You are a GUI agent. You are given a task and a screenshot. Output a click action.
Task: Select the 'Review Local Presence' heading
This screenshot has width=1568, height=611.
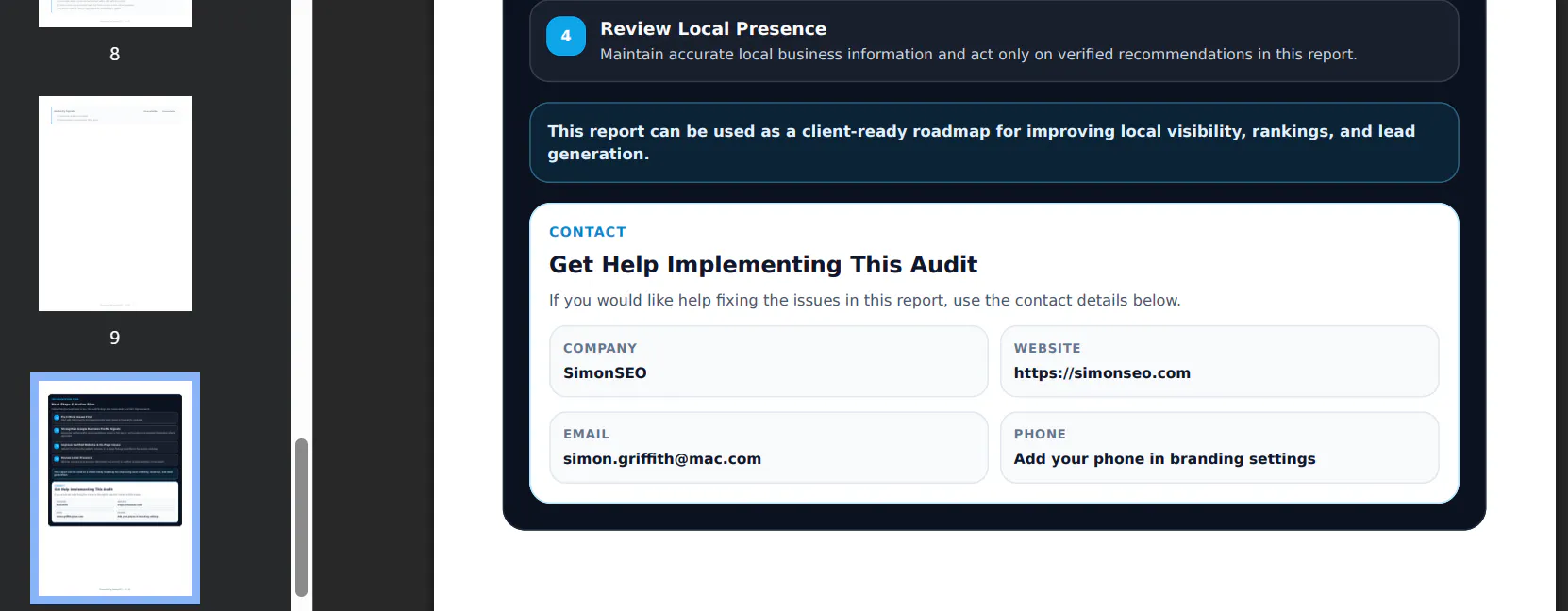click(713, 28)
